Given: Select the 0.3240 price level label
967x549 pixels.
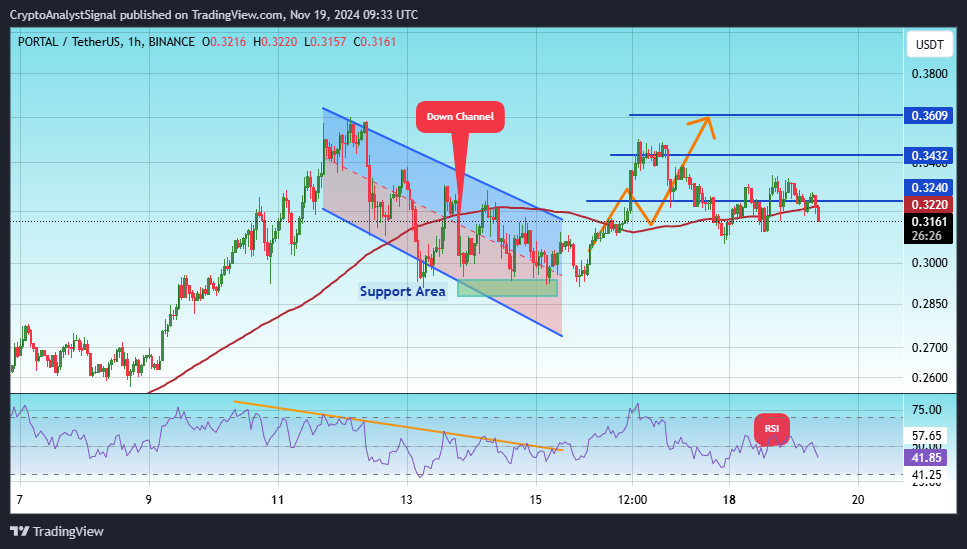Looking at the screenshot, I should point(929,188).
